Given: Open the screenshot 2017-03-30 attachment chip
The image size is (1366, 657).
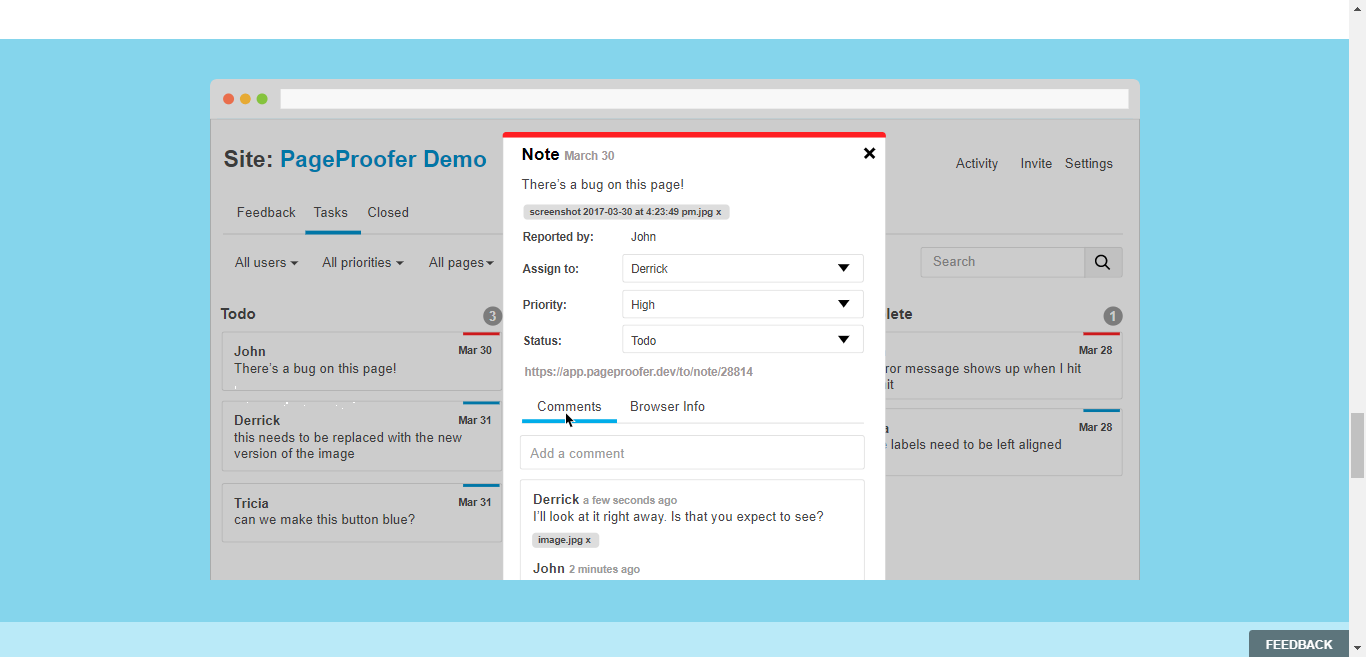Looking at the screenshot, I should click(626, 212).
